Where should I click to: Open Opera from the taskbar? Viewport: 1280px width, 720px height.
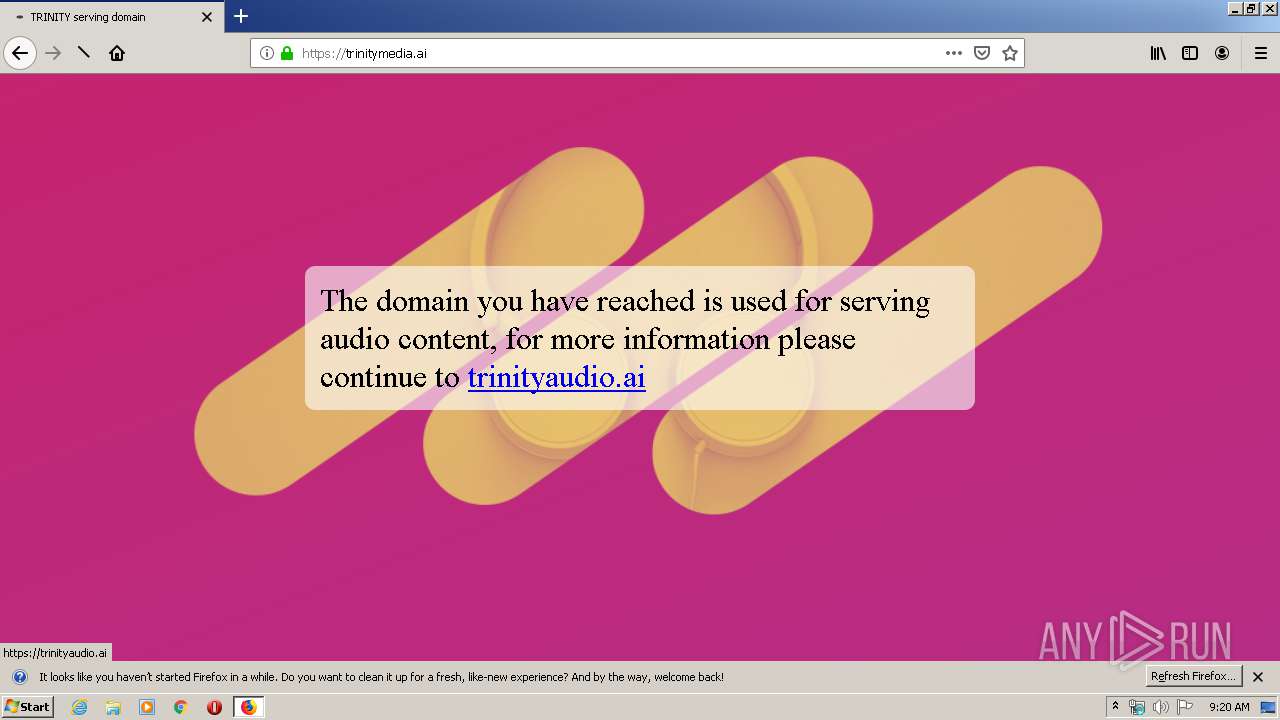click(x=214, y=707)
